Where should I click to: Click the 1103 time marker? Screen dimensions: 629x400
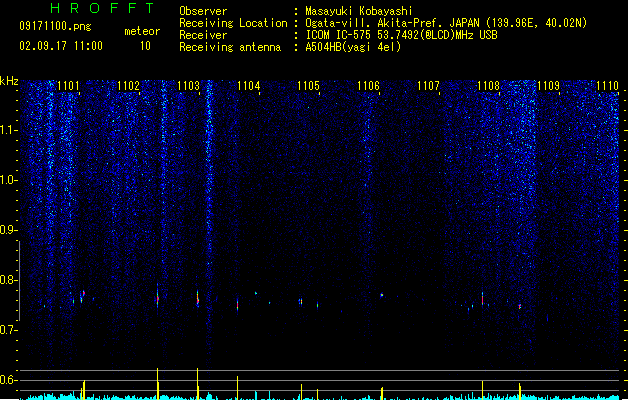189,86
